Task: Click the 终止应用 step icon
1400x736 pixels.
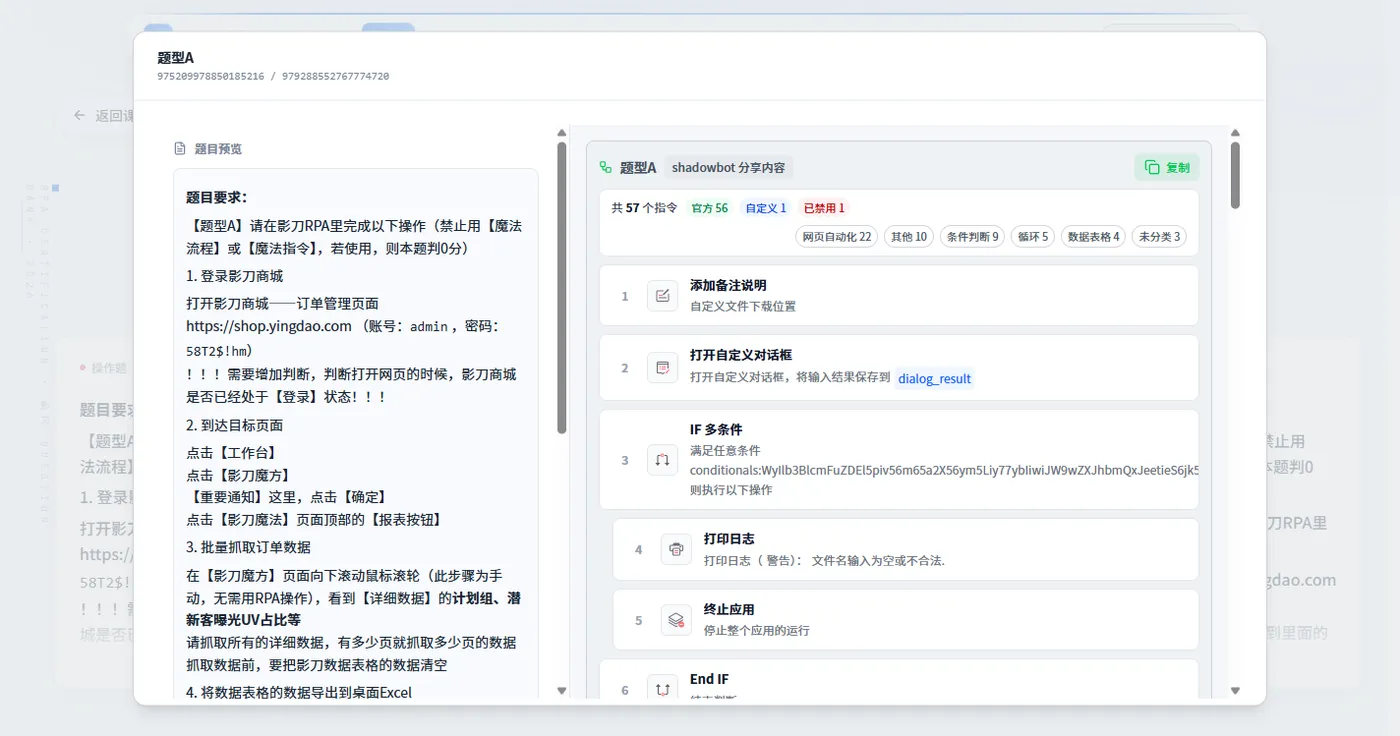Action: 676,620
